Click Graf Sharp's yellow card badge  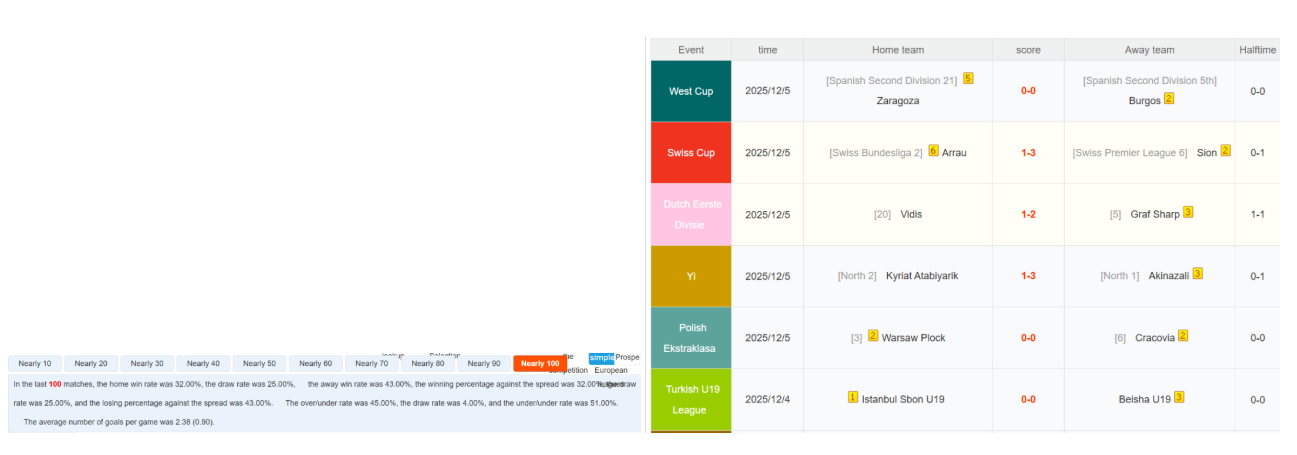coord(1188,212)
